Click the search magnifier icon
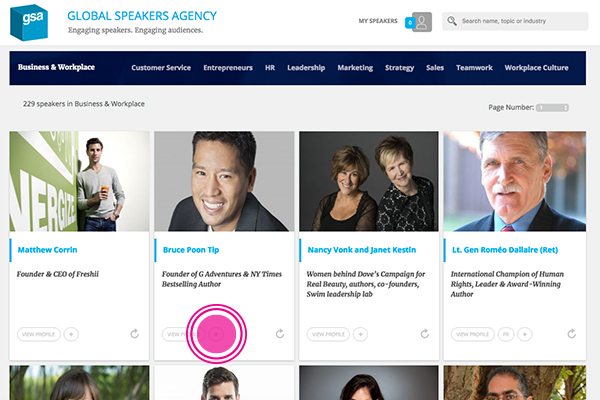Image resolution: width=600 pixels, height=400 pixels. click(x=452, y=21)
